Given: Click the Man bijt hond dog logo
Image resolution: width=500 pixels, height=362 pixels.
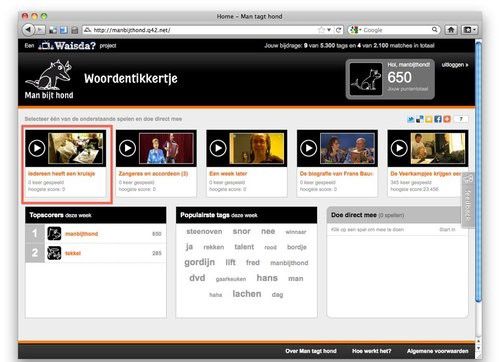Looking at the screenshot, I should coord(49,79).
